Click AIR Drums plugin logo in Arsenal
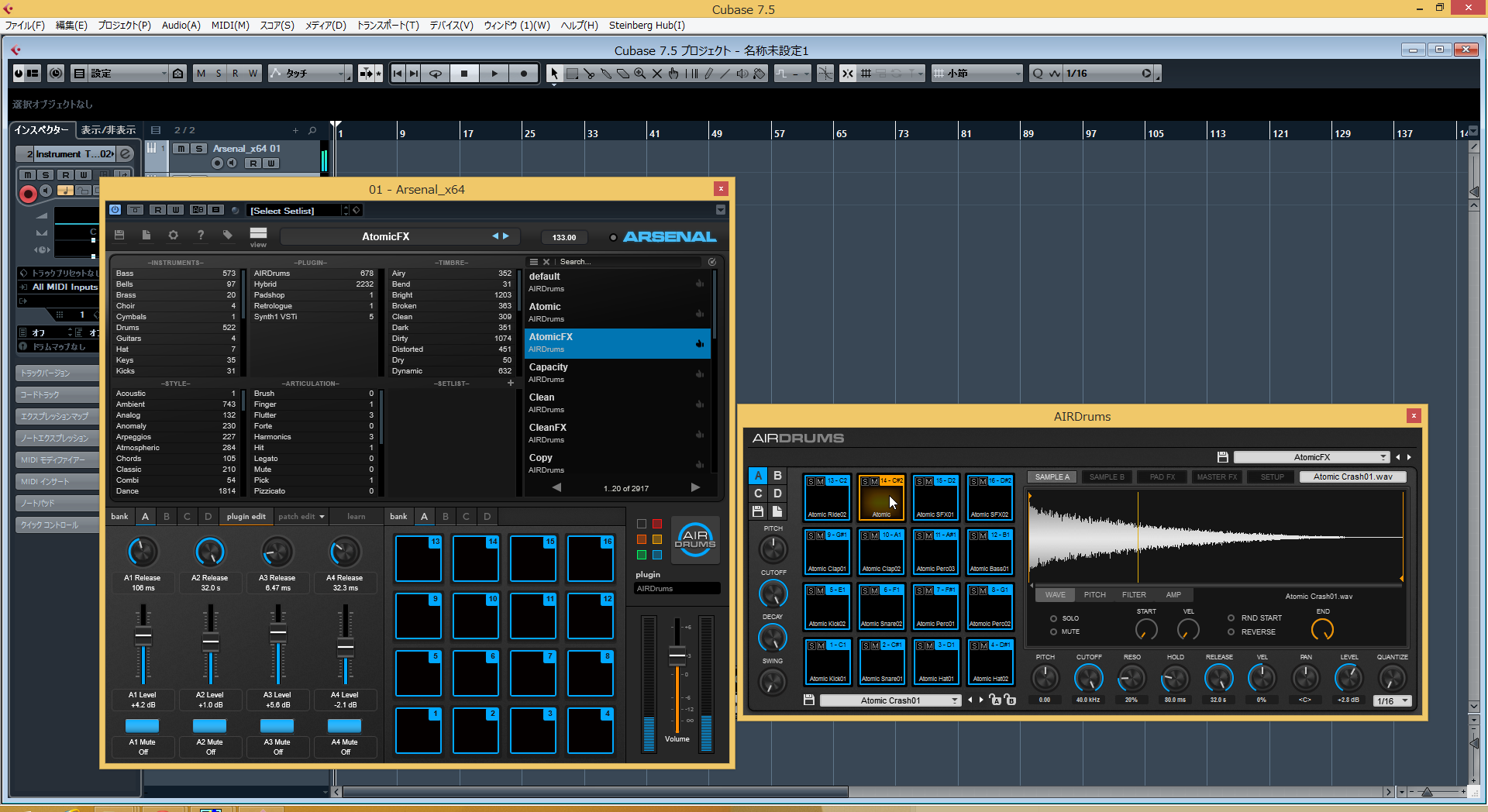Screen dimensions: 1488x812 point(695,540)
